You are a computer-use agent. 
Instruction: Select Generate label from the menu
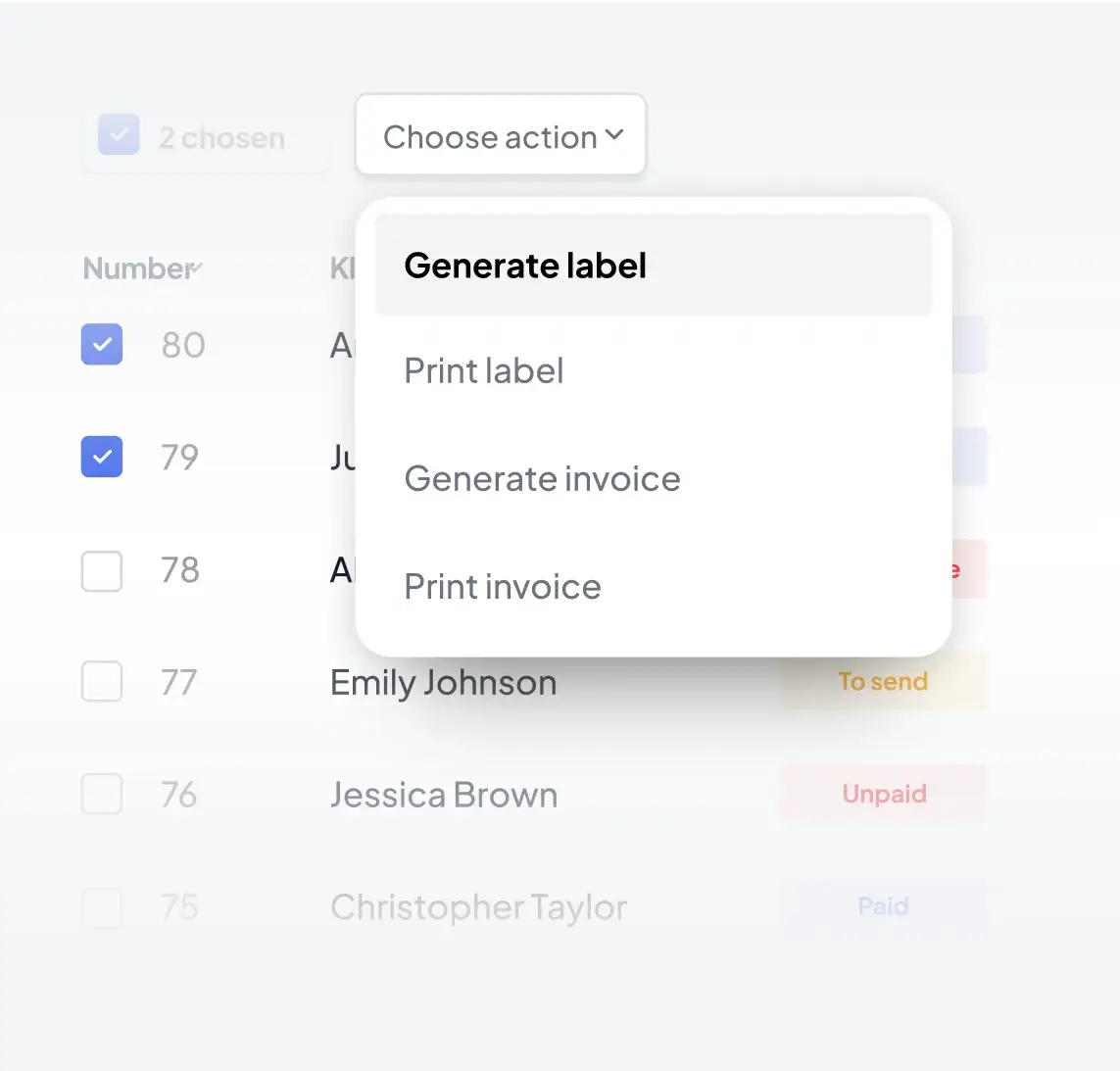pos(525,266)
